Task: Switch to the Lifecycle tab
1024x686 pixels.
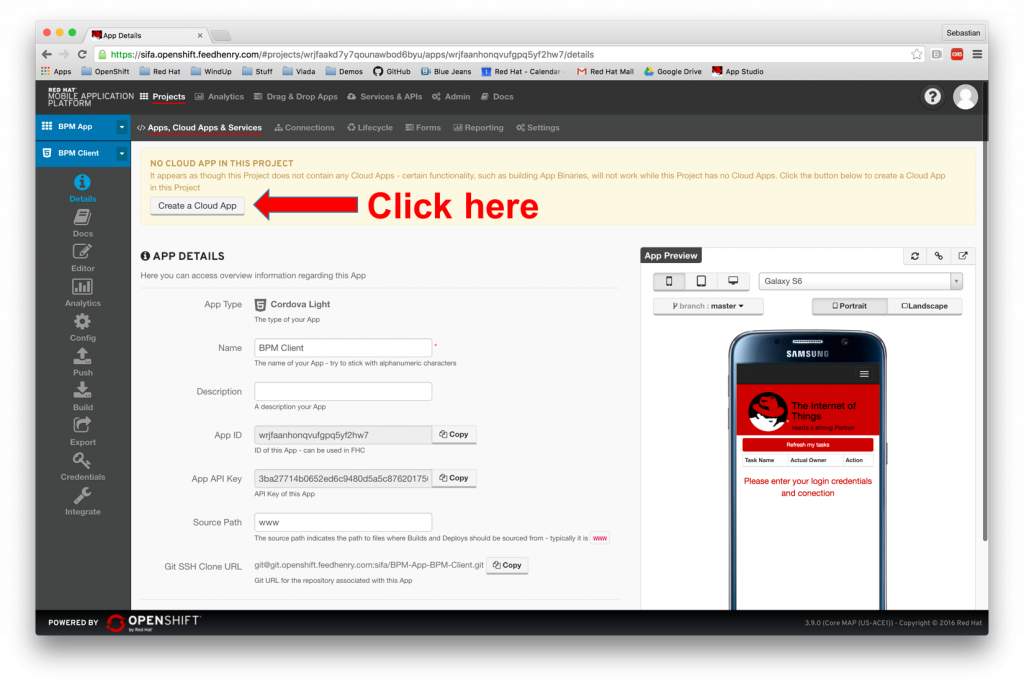Action: (370, 127)
